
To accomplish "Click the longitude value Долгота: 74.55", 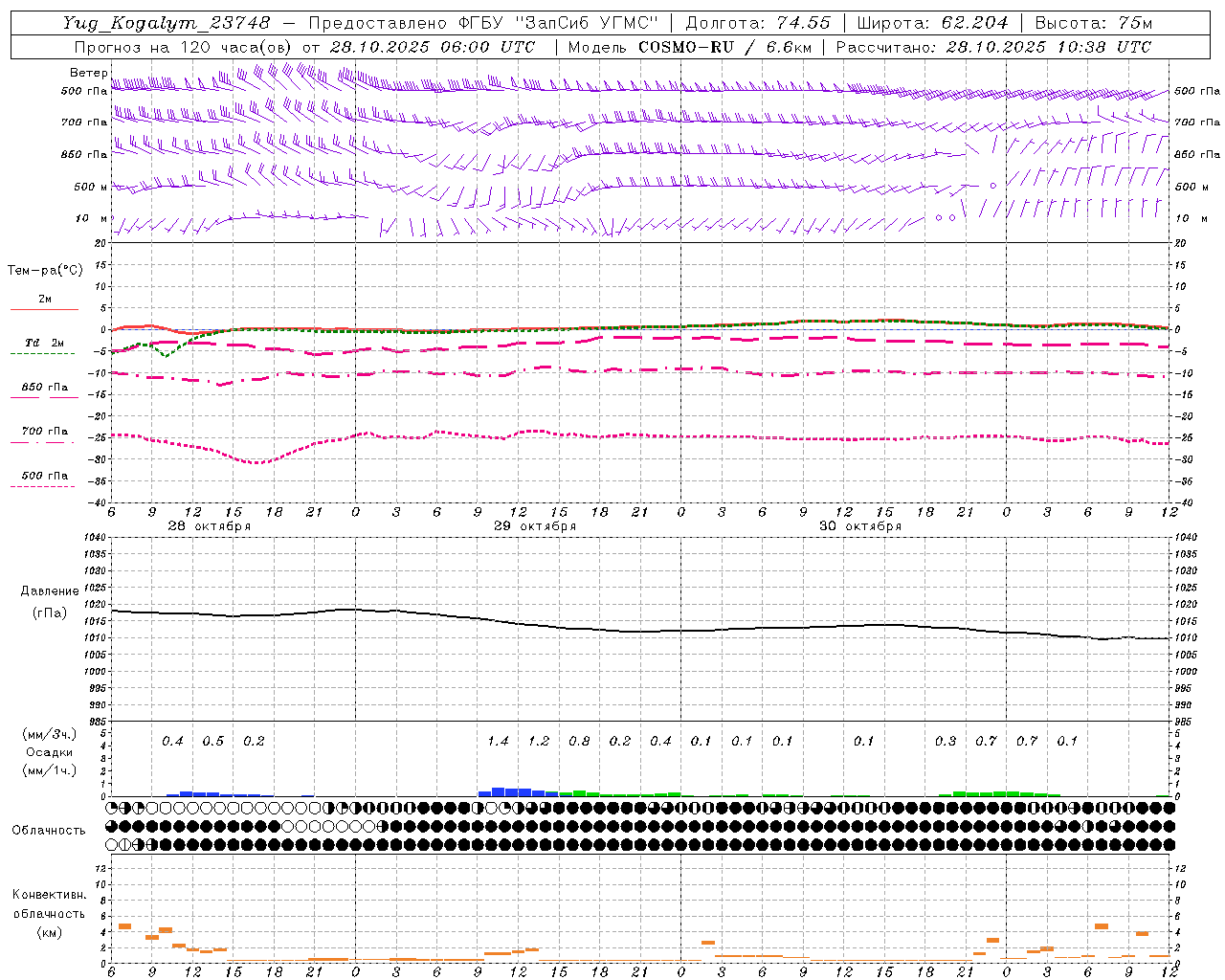I will (758, 23).
